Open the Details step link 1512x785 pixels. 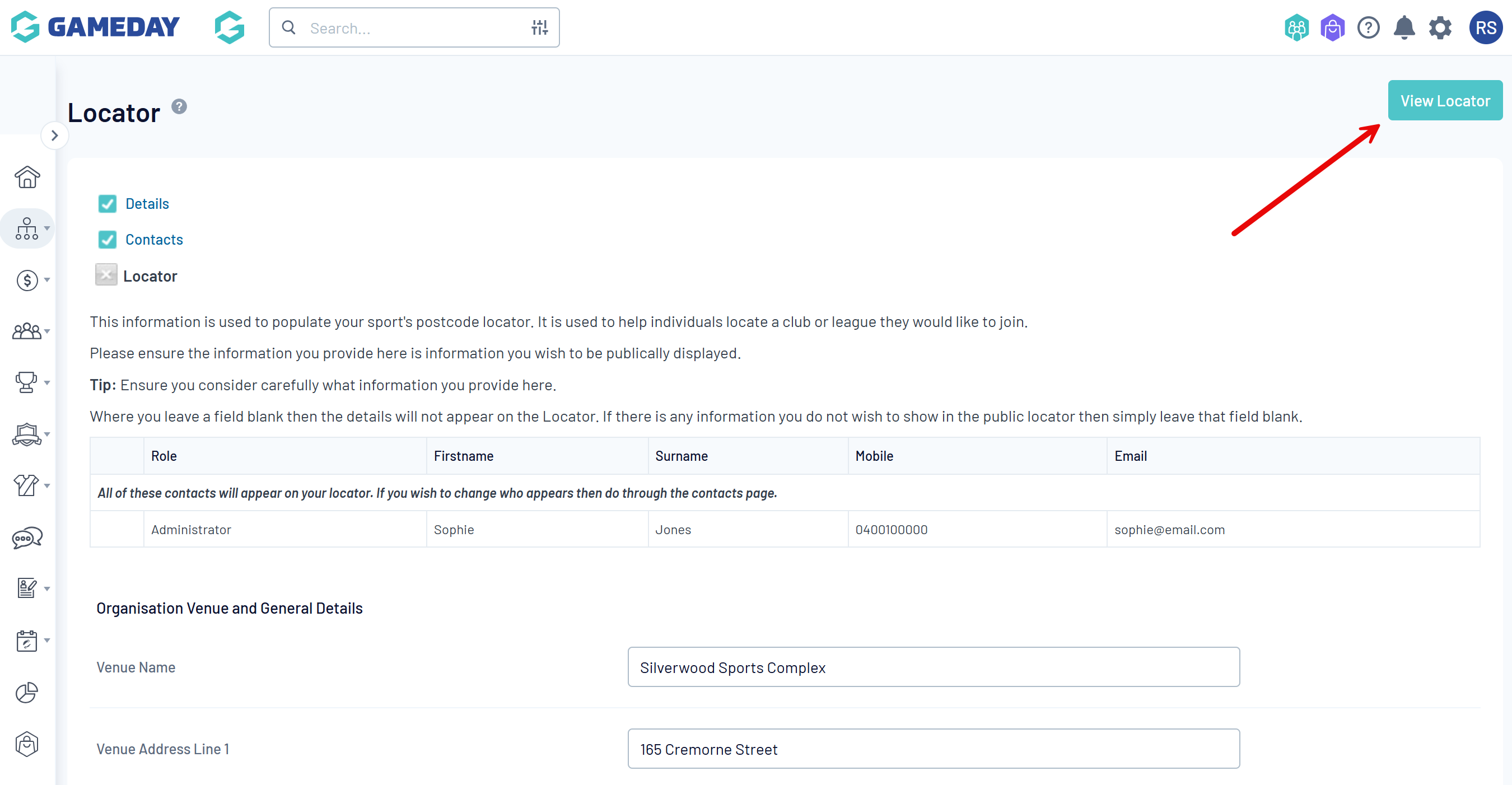coord(147,204)
